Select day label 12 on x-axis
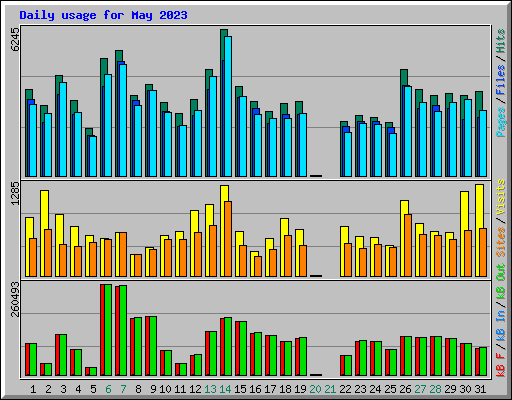 pyautogui.click(x=195, y=389)
